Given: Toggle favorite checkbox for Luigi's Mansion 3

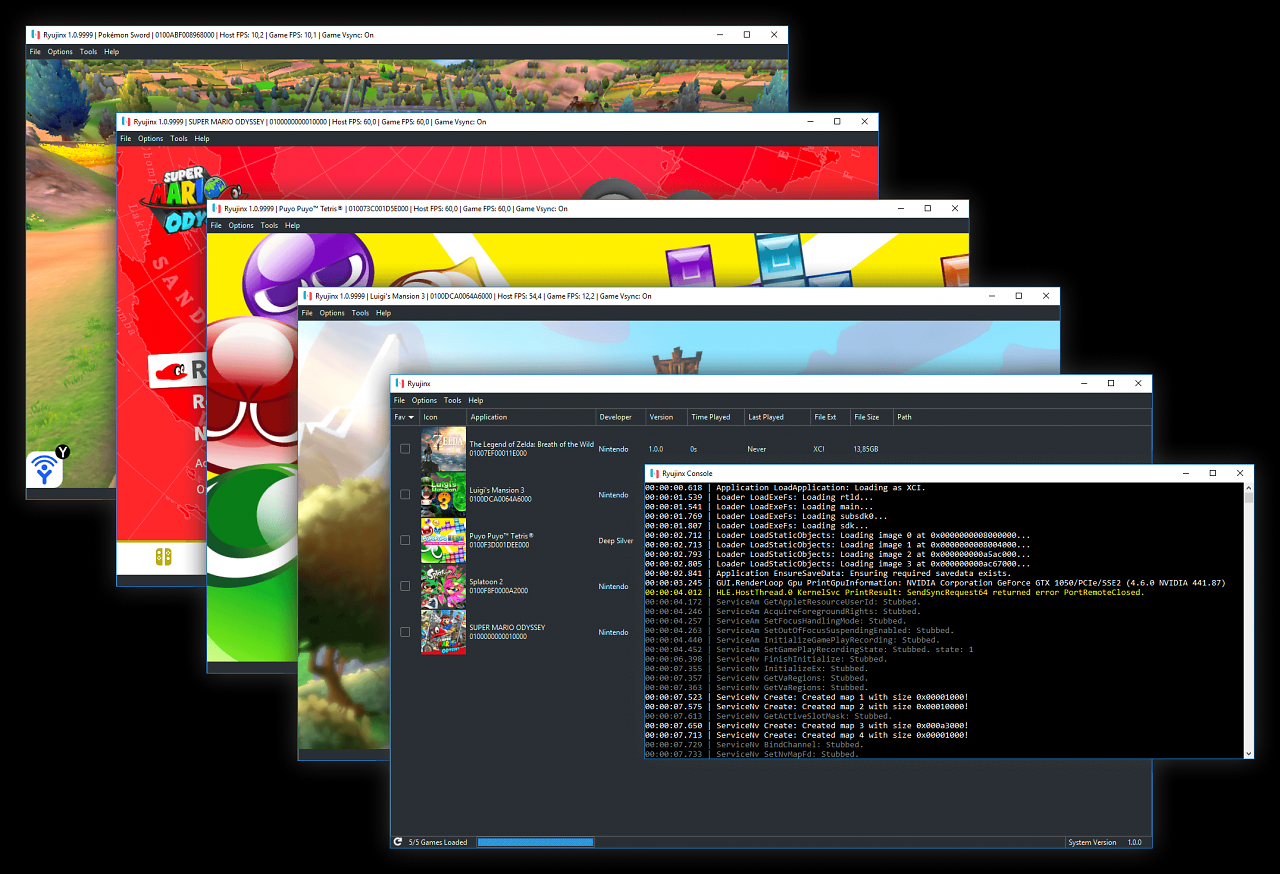Looking at the screenshot, I should click(x=405, y=494).
